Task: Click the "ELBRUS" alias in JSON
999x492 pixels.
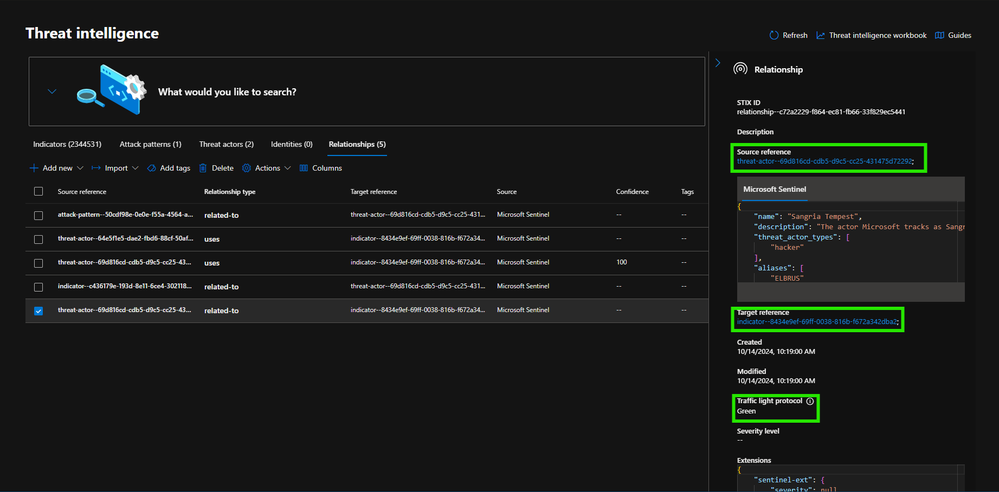Action: (788, 278)
